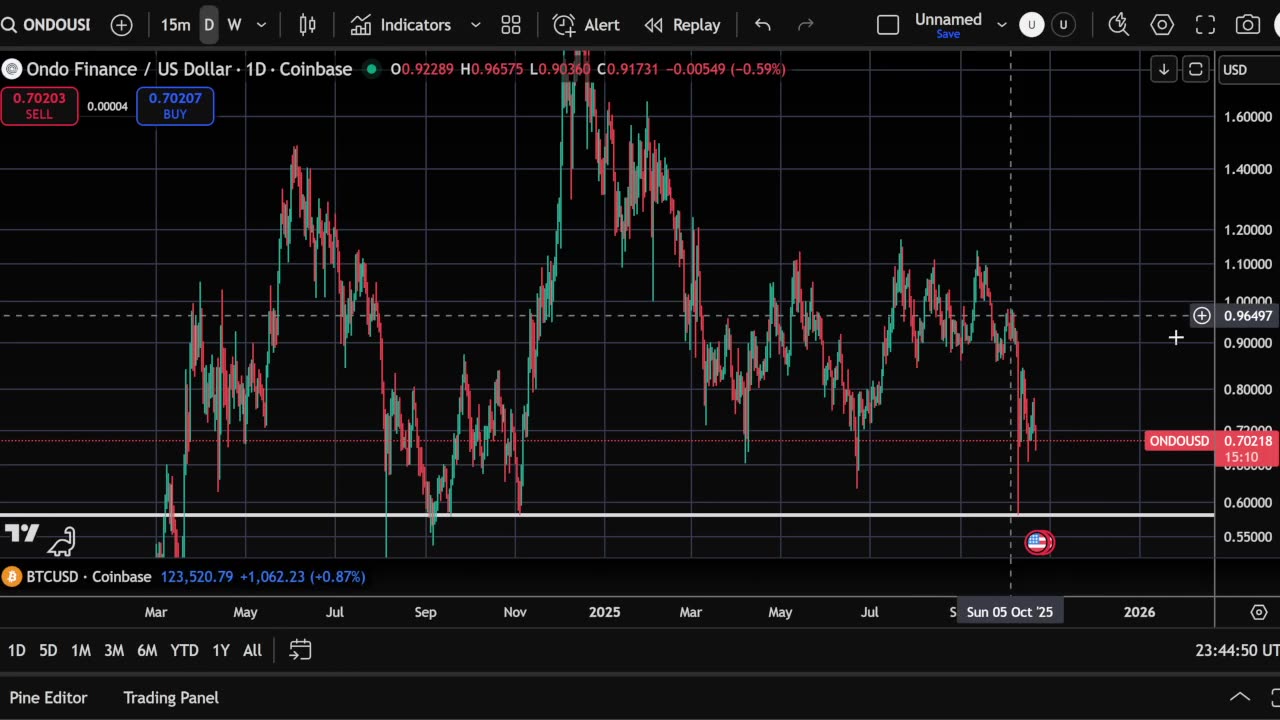Select the 15m interval
Viewport: 1280px width, 720px height.
175,25
